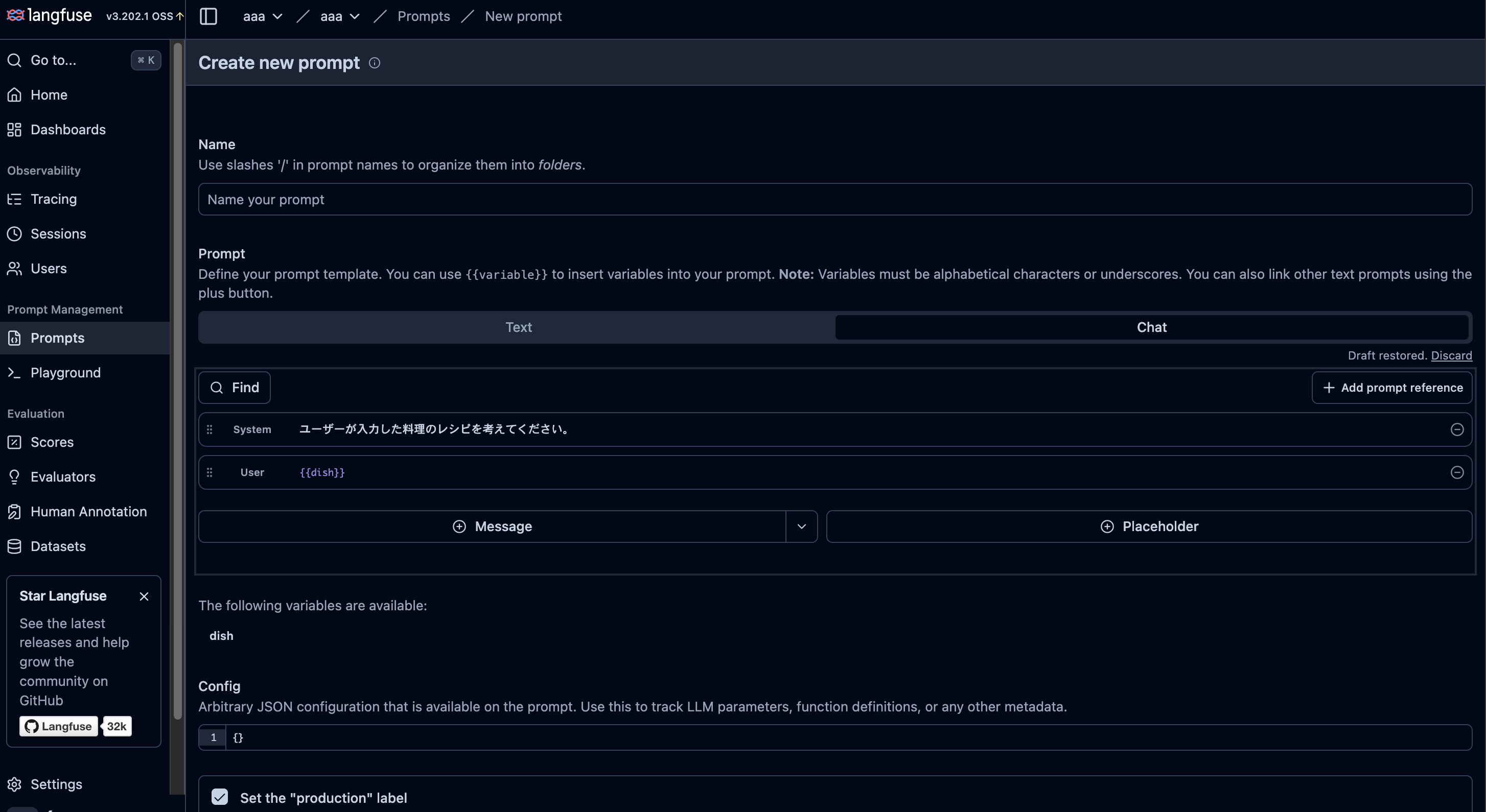Add a Placeholder message
Image resolution: width=1486 pixels, height=812 pixels.
coord(1149,527)
